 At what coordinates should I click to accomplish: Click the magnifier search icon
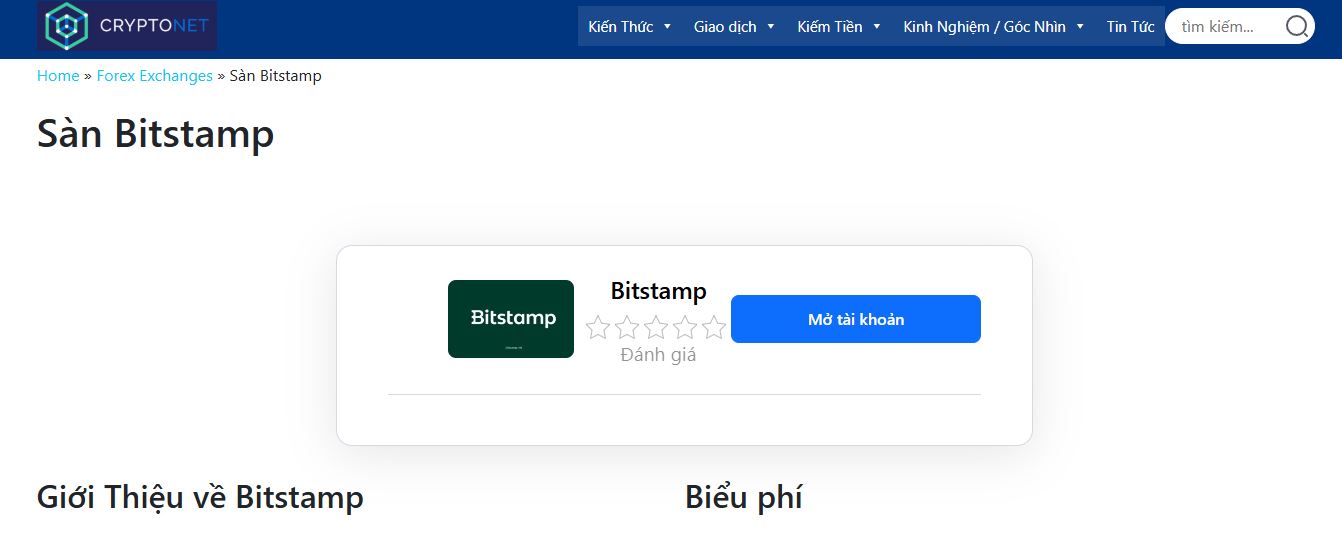click(1297, 27)
